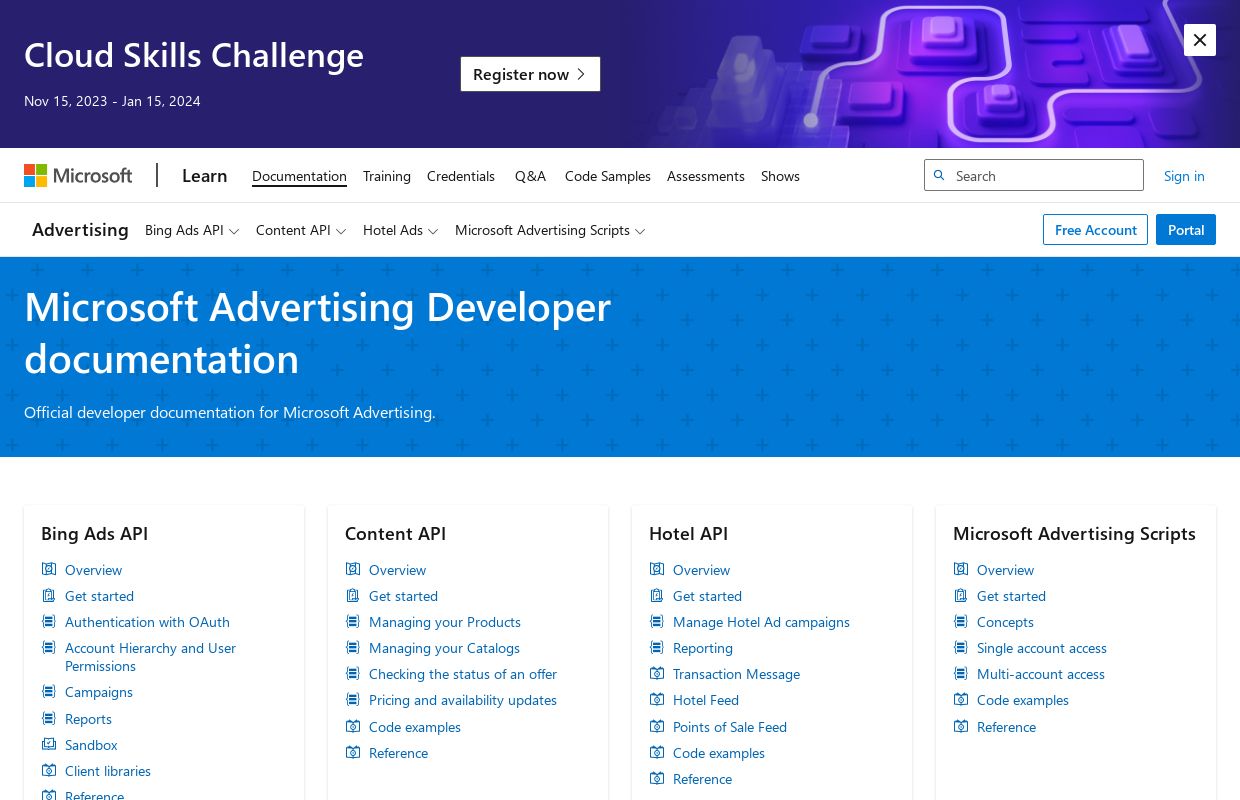Viewport: 1240px width, 800px height.
Task: Open Scripts Get started link
Action: [x=1011, y=596]
